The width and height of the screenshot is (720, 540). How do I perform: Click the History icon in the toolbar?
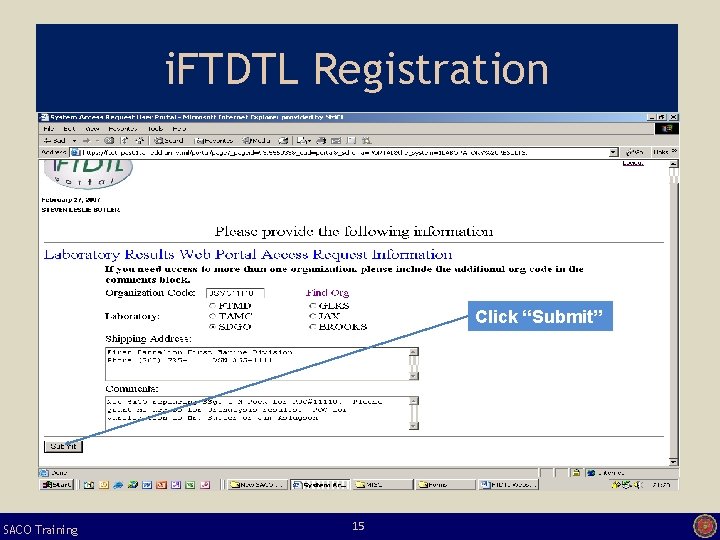pyautogui.click(x=283, y=141)
